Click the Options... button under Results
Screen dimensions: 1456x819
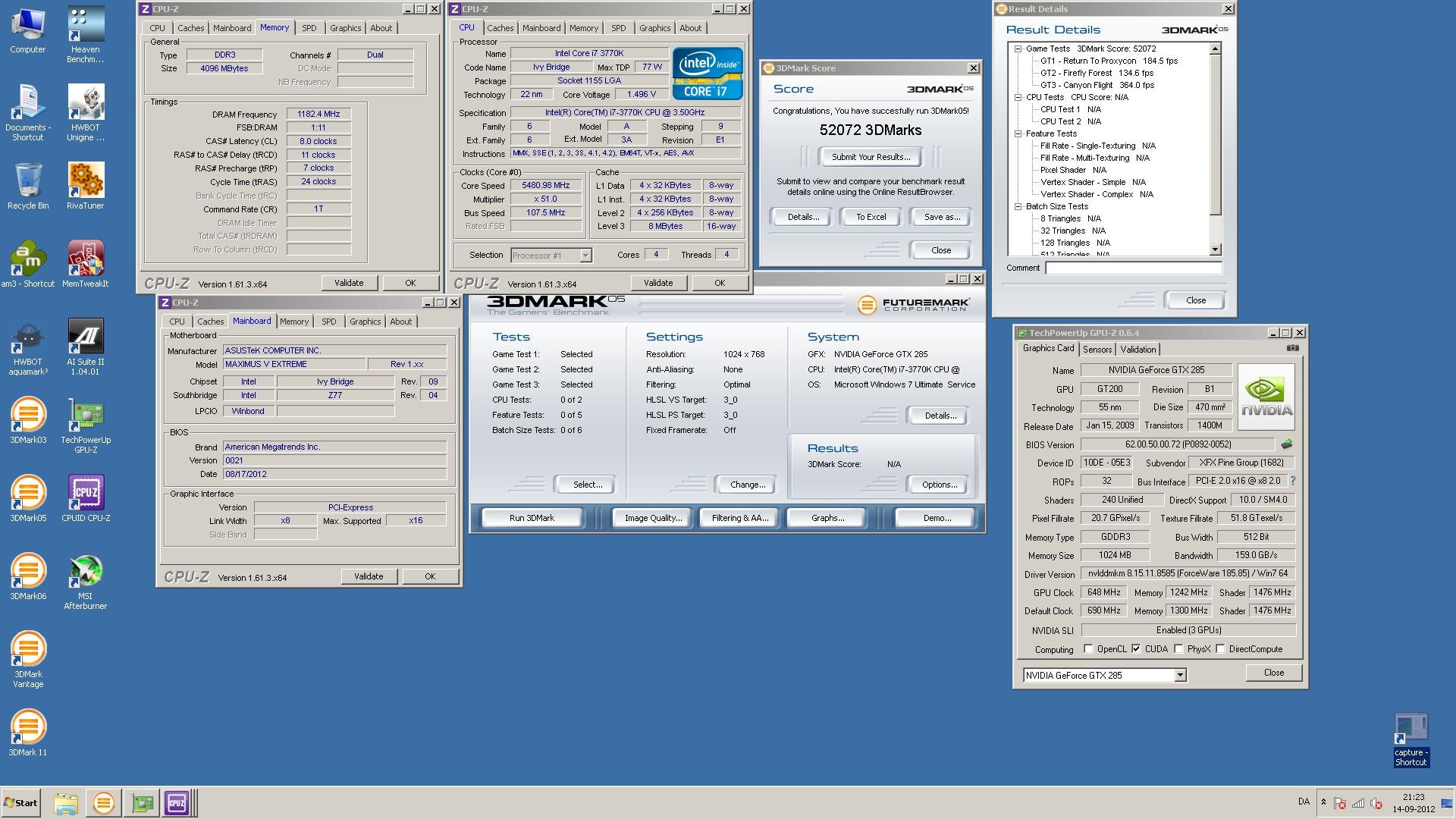click(939, 485)
